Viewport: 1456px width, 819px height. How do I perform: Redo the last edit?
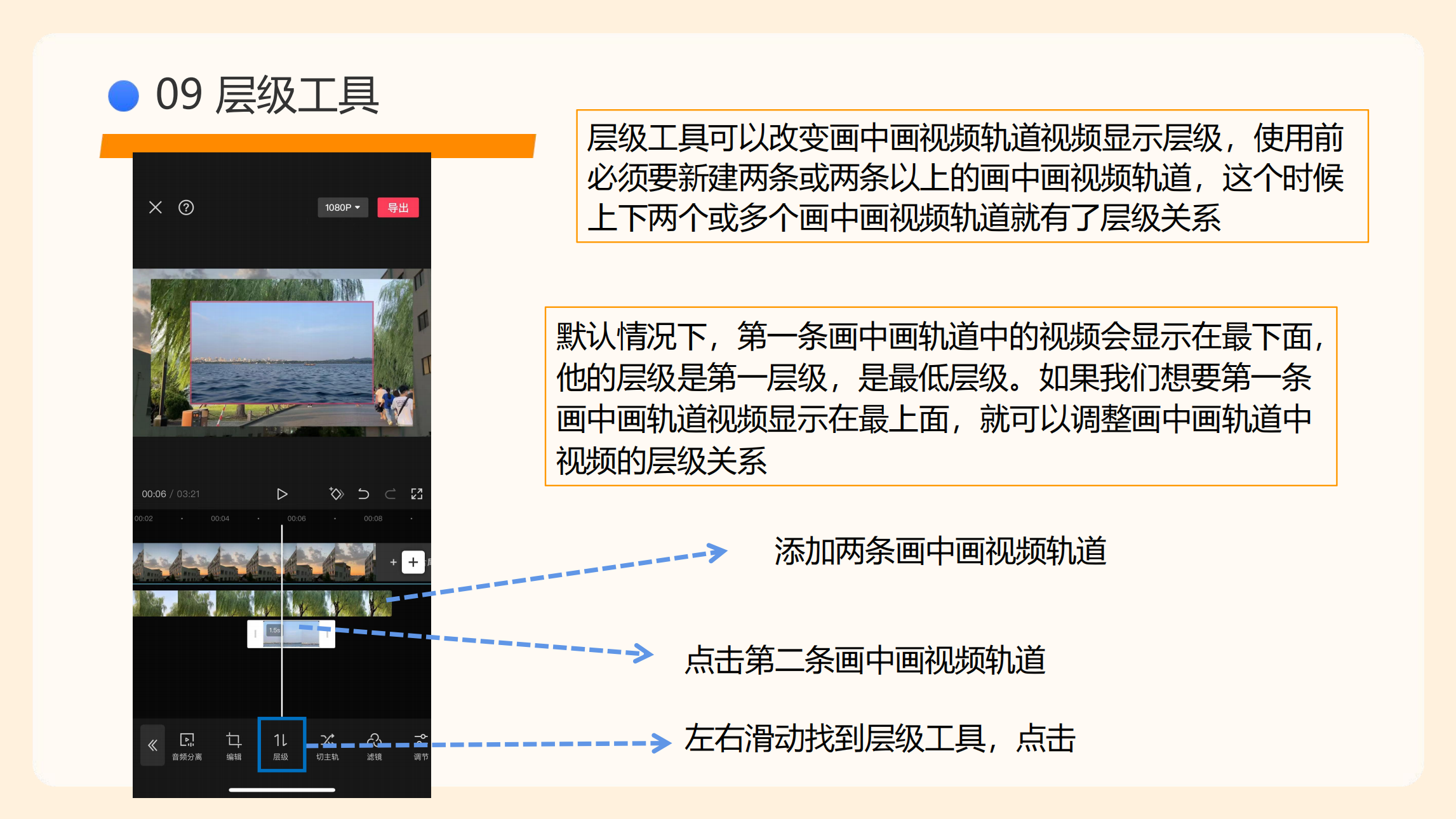point(391,494)
